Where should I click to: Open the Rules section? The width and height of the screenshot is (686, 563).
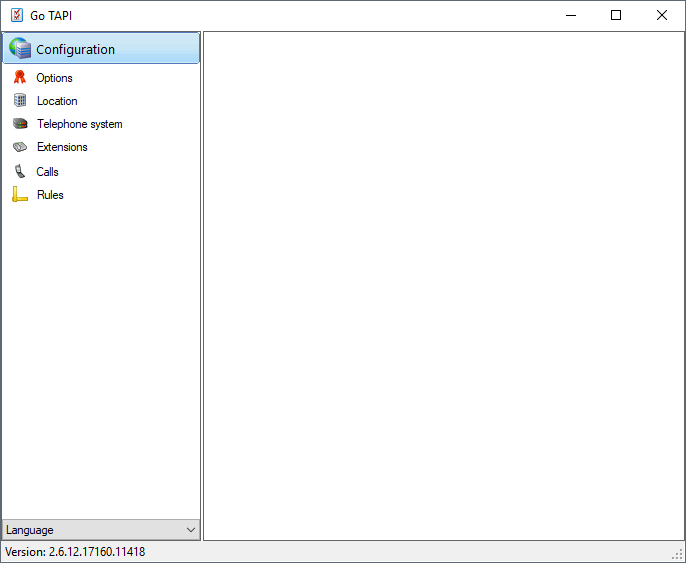click(50, 195)
